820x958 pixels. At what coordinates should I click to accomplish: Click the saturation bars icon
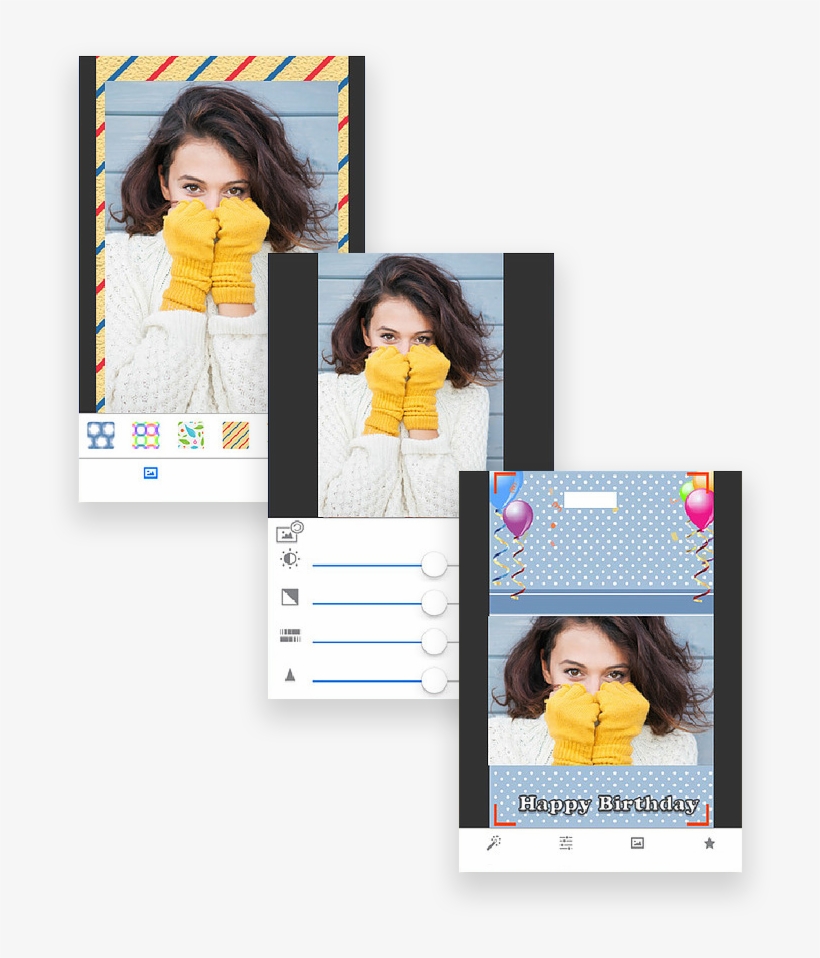click(x=290, y=636)
